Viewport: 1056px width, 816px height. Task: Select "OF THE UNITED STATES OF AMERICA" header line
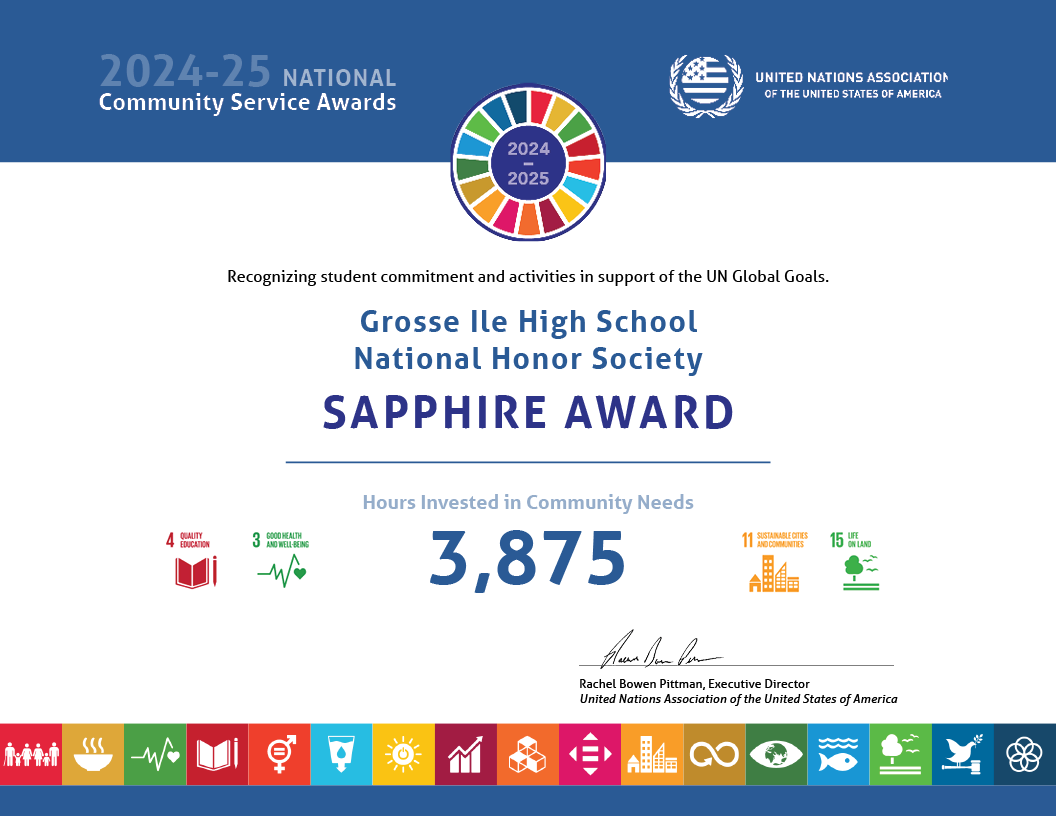pos(853,94)
